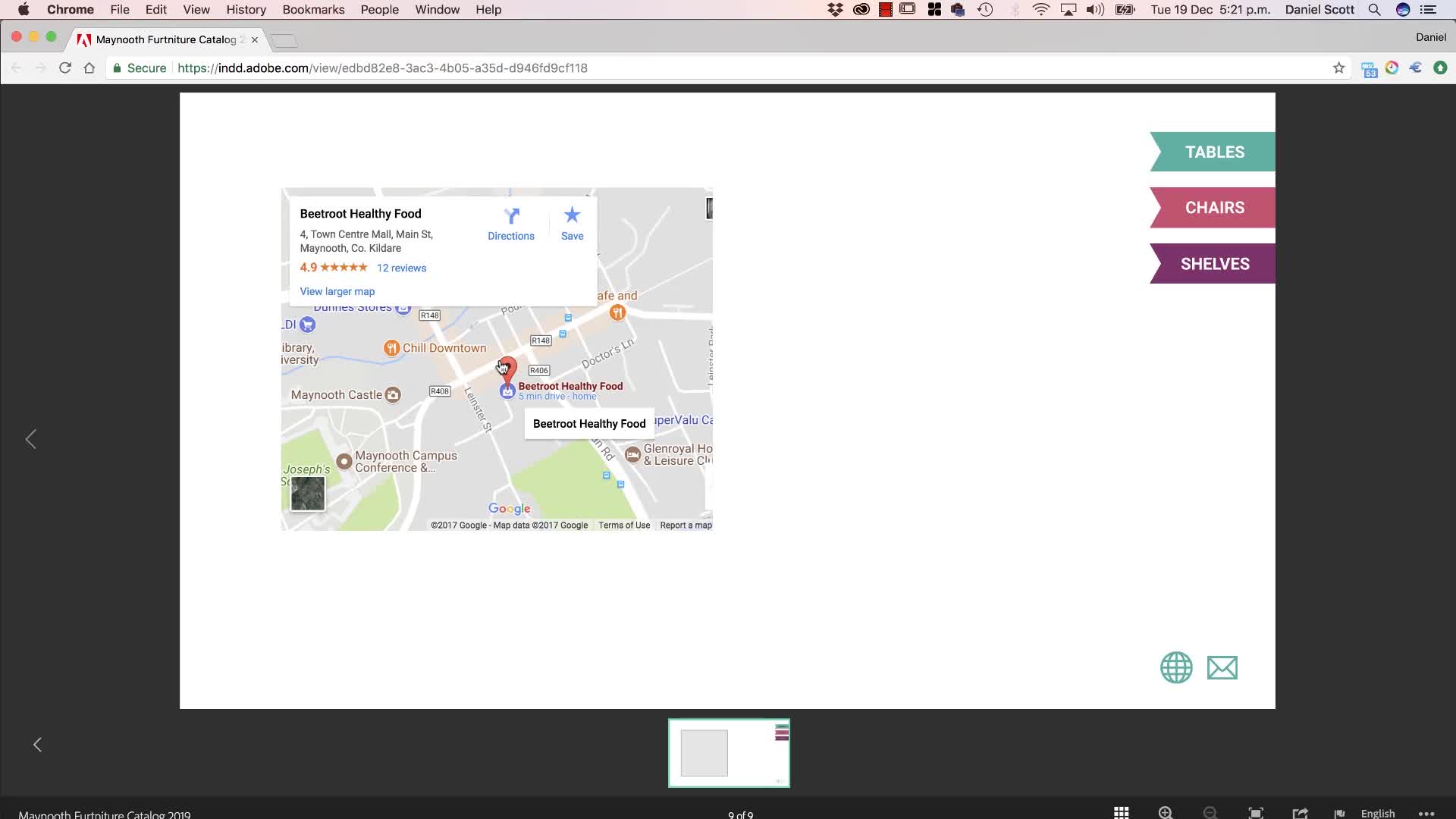This screenshot has width=1456, height=819.
Task: Open a new Chrome tab
Action: coord(284,40)
